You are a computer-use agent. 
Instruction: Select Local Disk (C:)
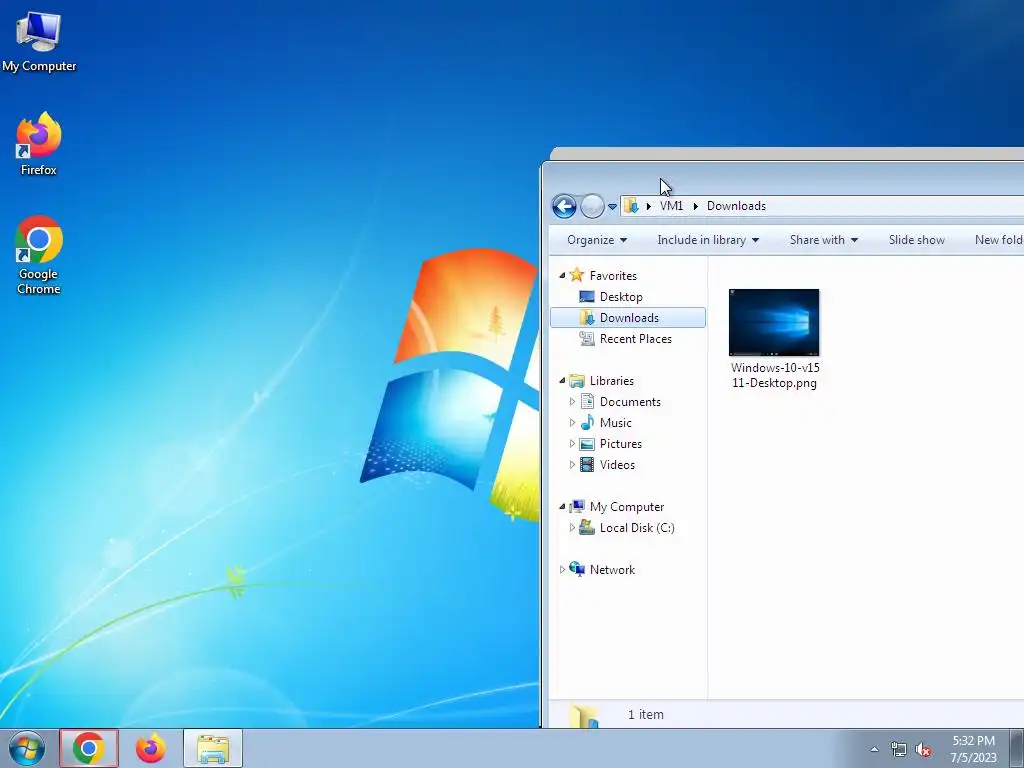637,528
